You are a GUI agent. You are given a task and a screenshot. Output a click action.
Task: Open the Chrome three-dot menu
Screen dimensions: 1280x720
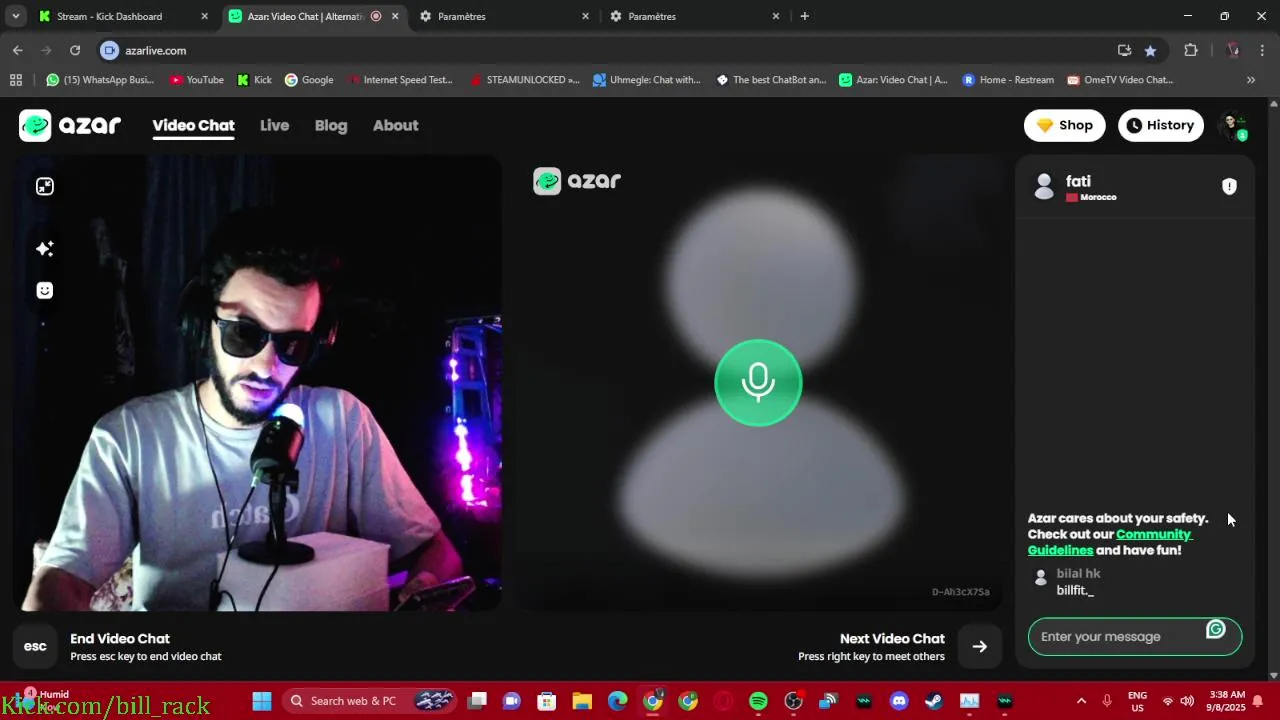(x=1263, y=50)
